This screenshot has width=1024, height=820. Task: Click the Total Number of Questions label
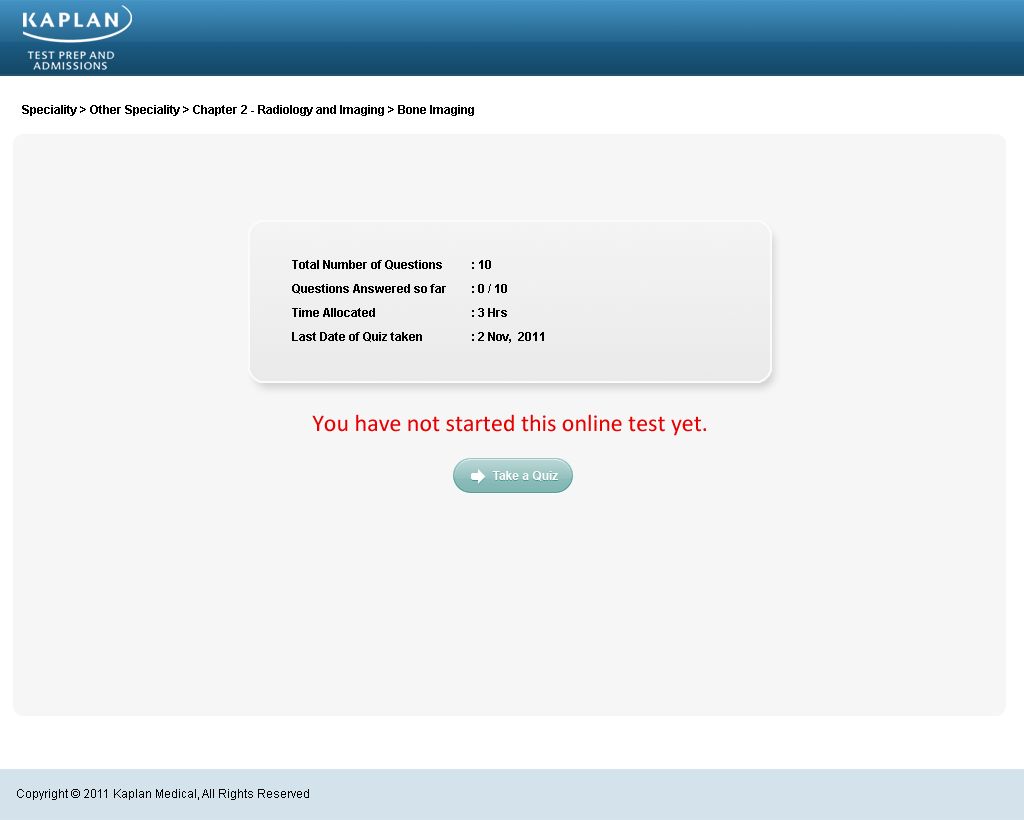coord(366,265)
